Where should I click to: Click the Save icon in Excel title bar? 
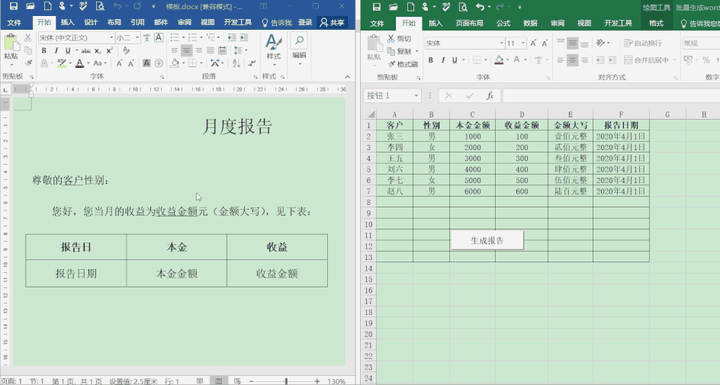click(377, 6)
